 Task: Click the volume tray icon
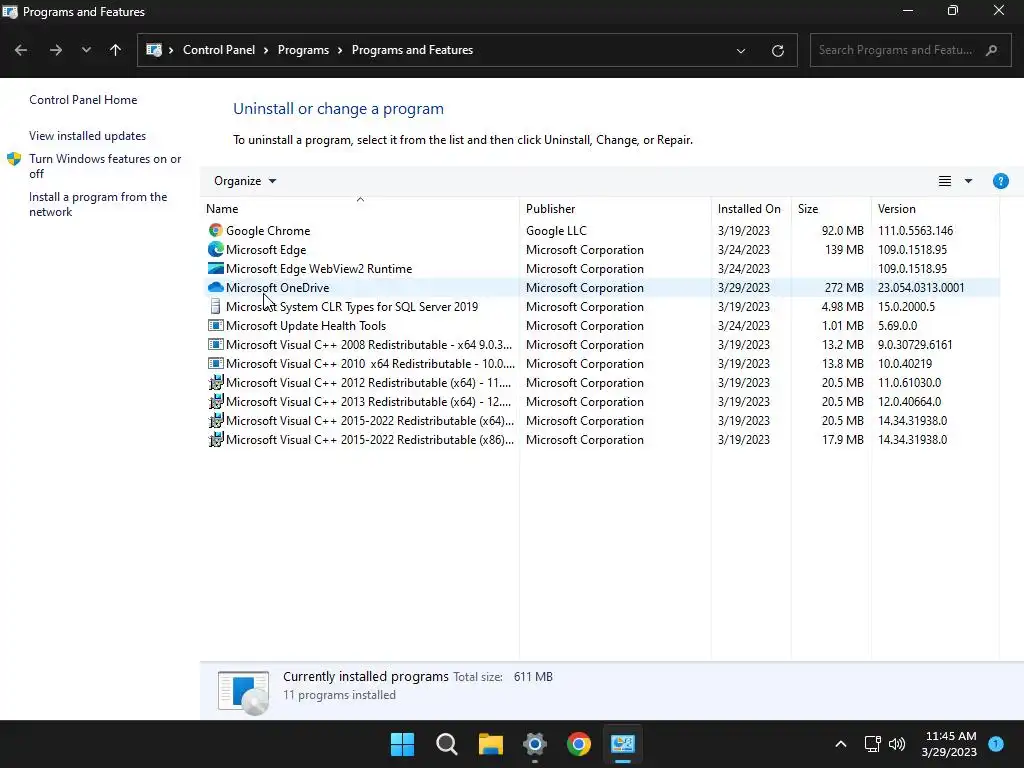897,744
